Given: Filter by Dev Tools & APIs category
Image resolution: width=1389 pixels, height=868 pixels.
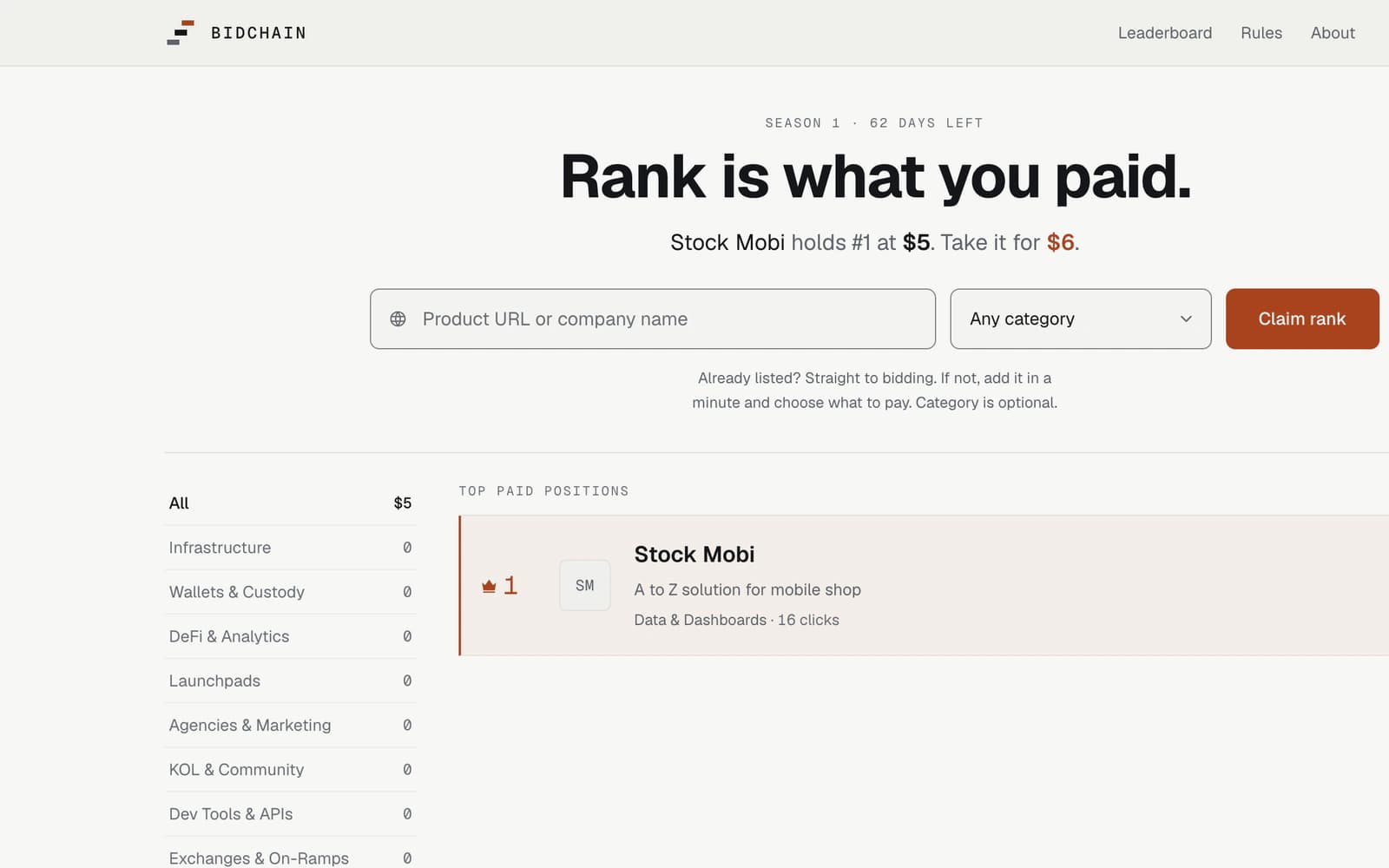Looking at the screenshot, I should coord(291,813).
